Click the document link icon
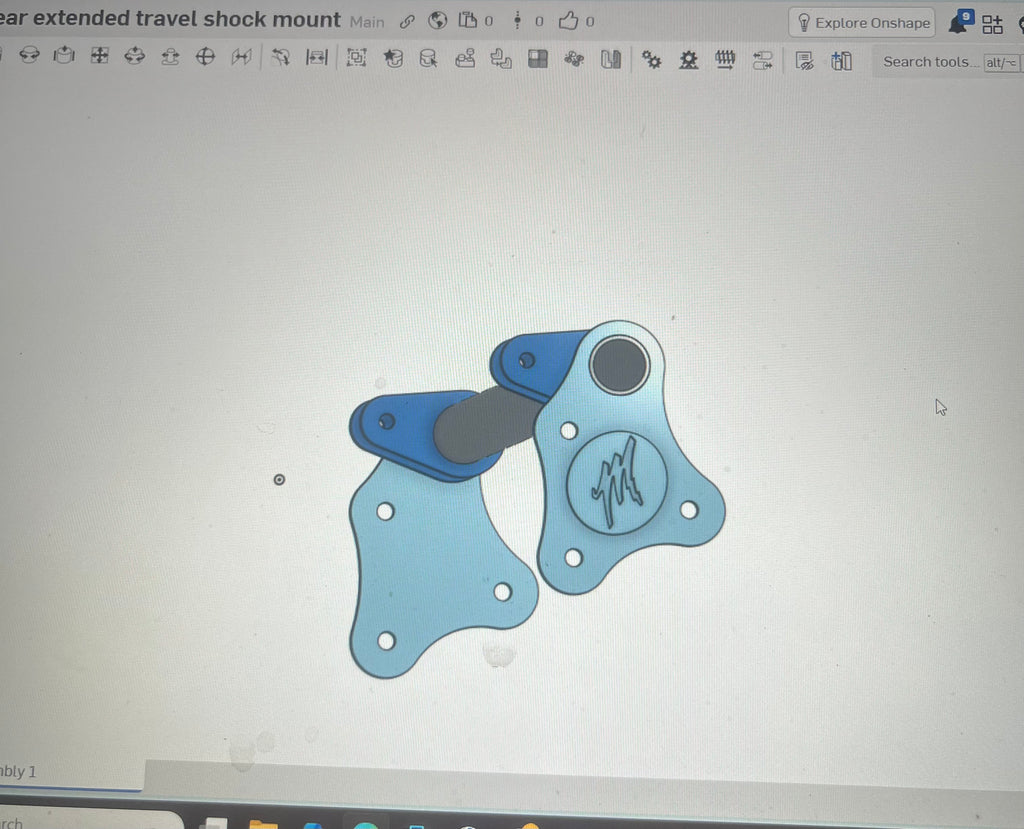1024x829 pixels. click(407, 21)
